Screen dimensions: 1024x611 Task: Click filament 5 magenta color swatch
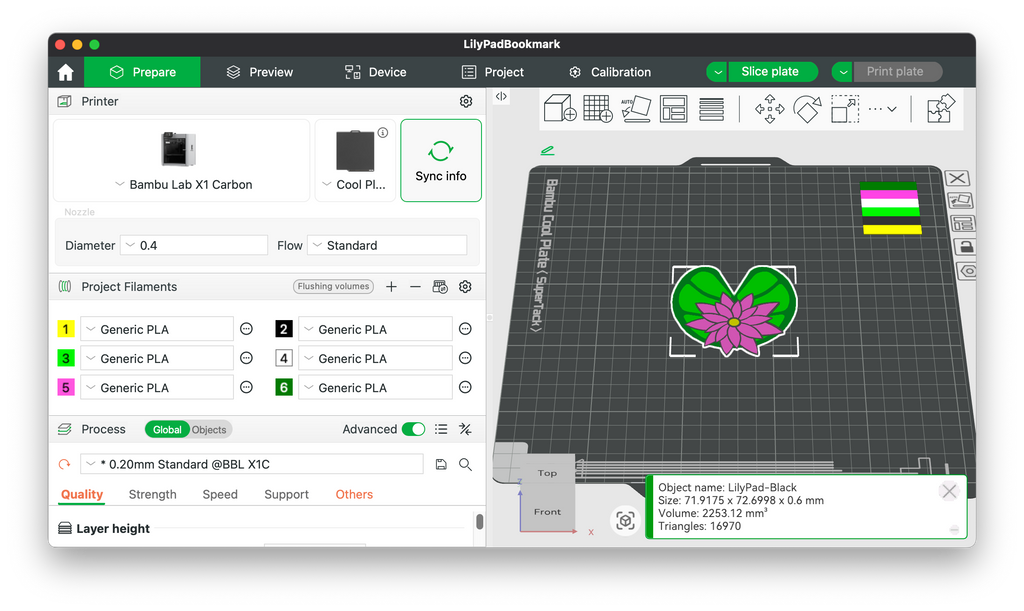point(66,388)
